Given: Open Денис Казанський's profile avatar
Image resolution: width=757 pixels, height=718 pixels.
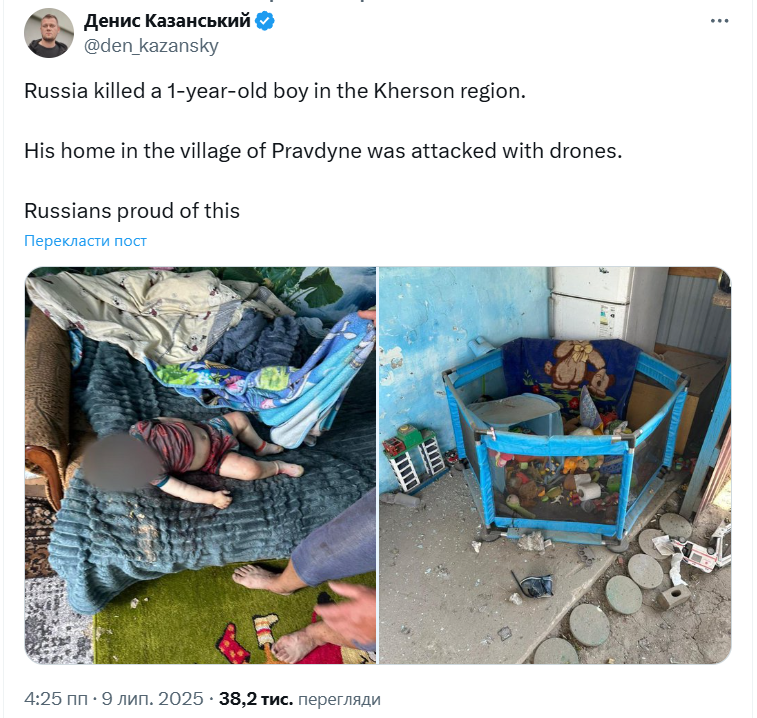Looking at the screenshot, I should coord(49,33).
